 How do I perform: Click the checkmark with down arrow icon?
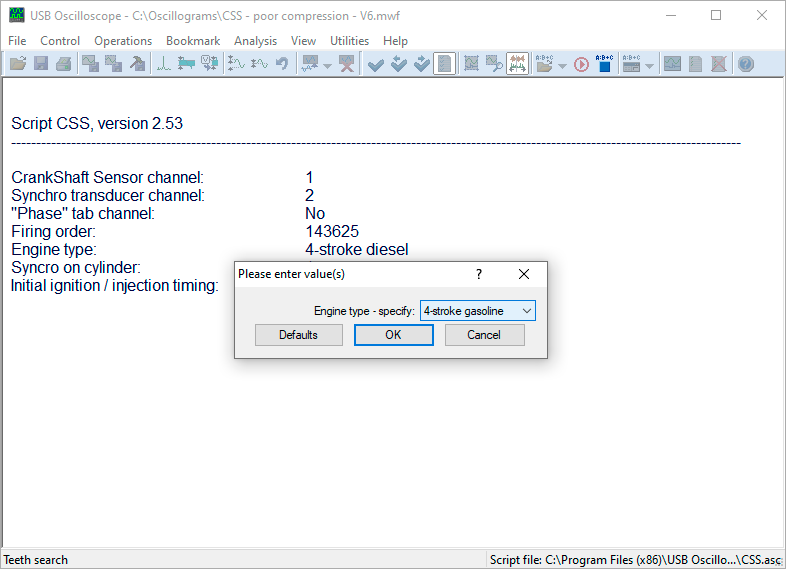click(x=422, y=64)
